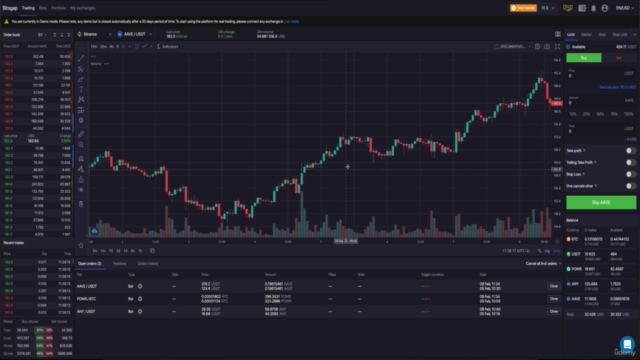Close the AAVE / USDT open order
The height and width of the screenshot is (360, 640).
[553, 286]
